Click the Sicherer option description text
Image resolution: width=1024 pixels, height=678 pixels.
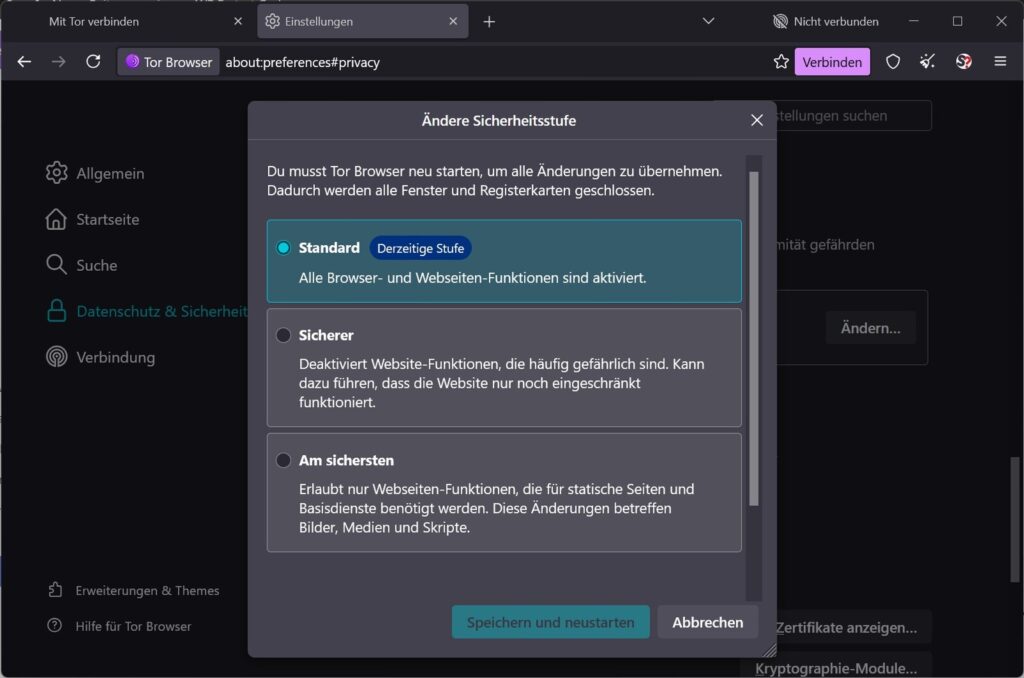(502, 383)
